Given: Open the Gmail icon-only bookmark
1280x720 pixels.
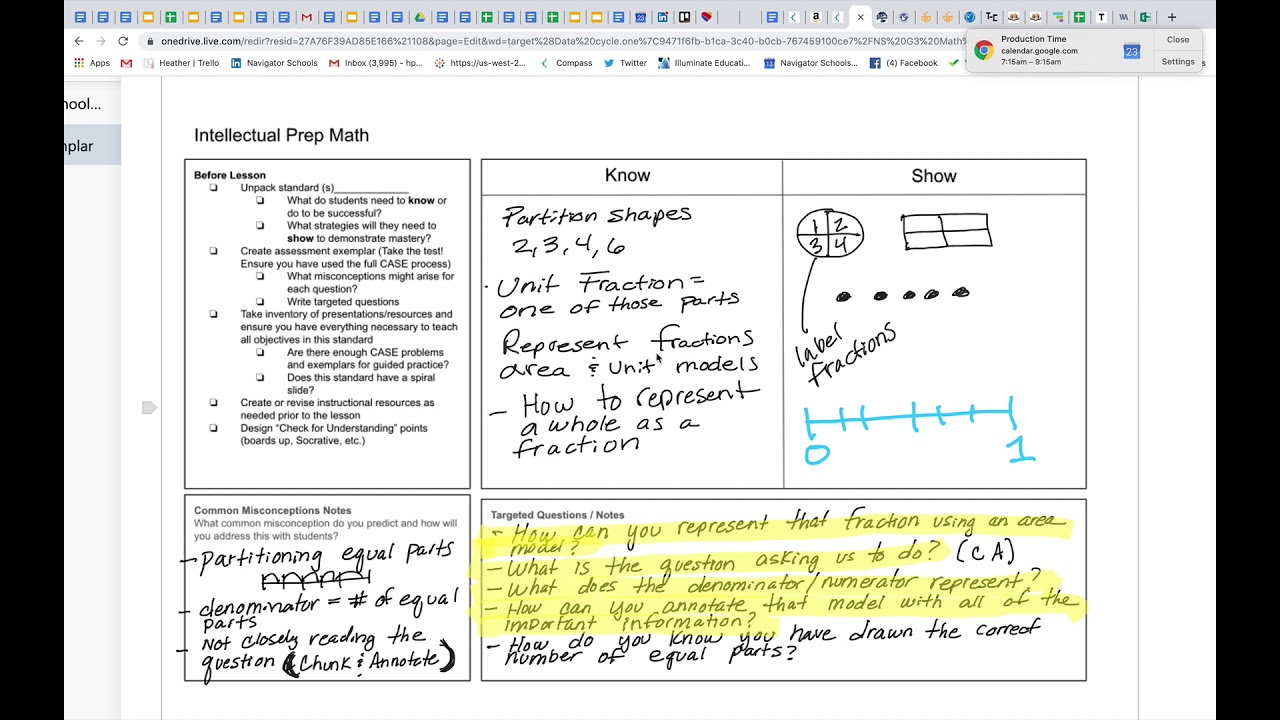Looking at the screenshot, I should [126, 63].
